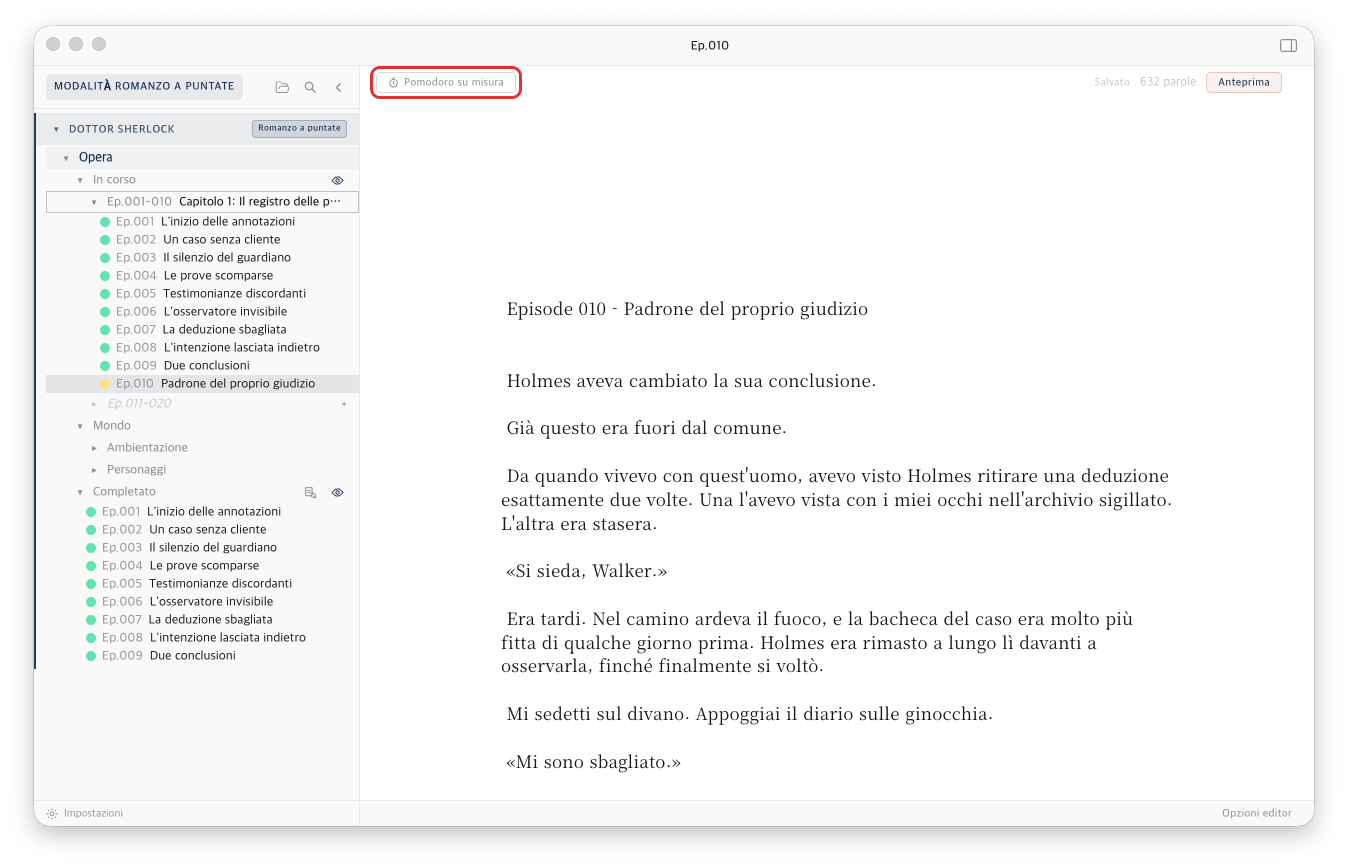Image resolution: width=1348 pixels, height=868 pixels.
Task: Expand the Personaggi folder
Action: (94, 470)
